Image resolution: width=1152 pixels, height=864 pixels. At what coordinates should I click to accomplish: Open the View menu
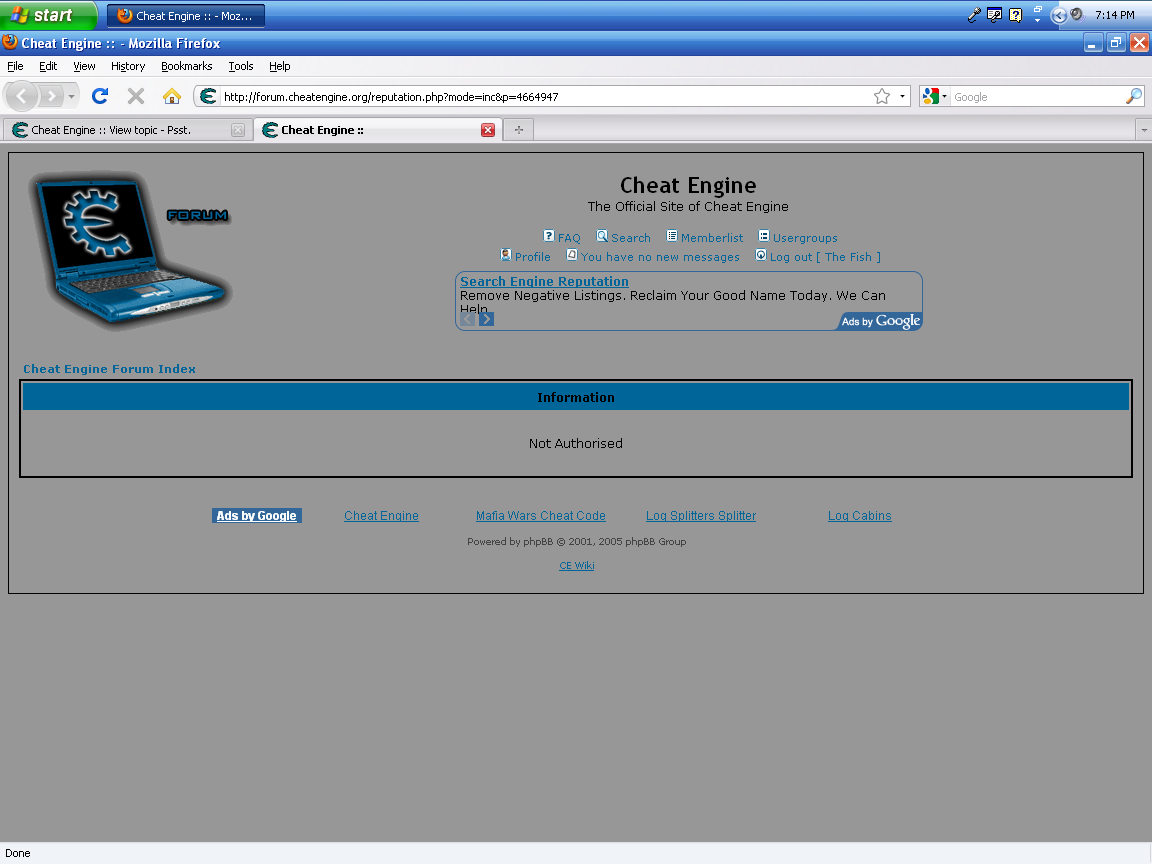84,66
